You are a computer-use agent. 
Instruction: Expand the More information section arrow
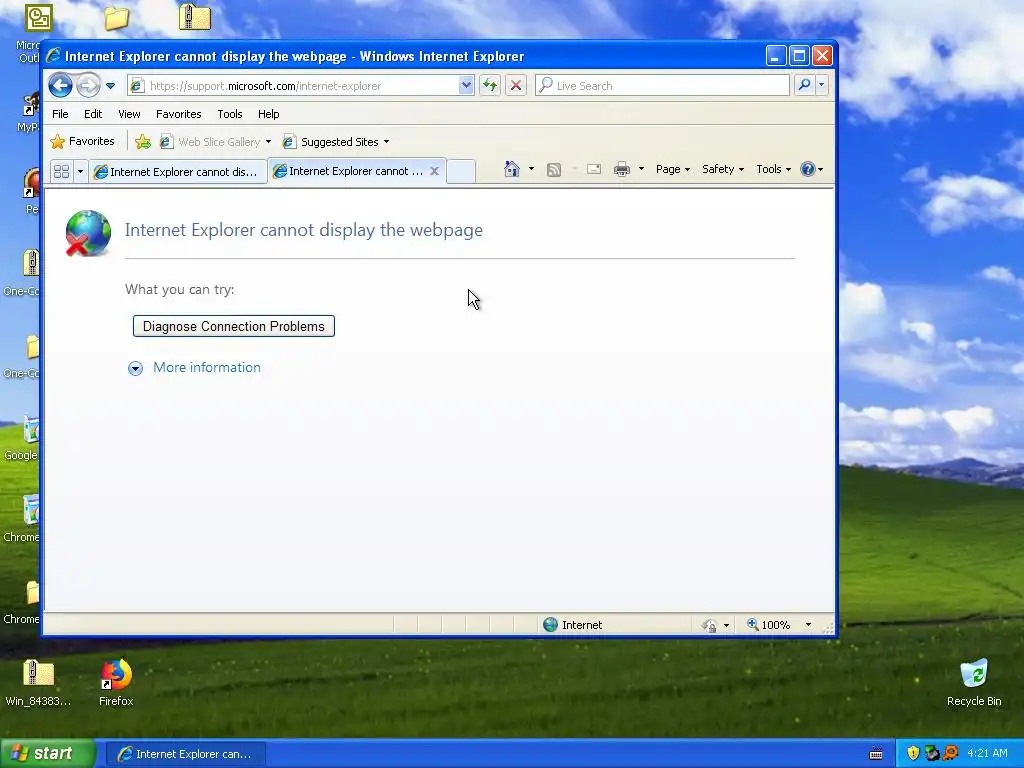pyautogui.click(x=135, y=368)
